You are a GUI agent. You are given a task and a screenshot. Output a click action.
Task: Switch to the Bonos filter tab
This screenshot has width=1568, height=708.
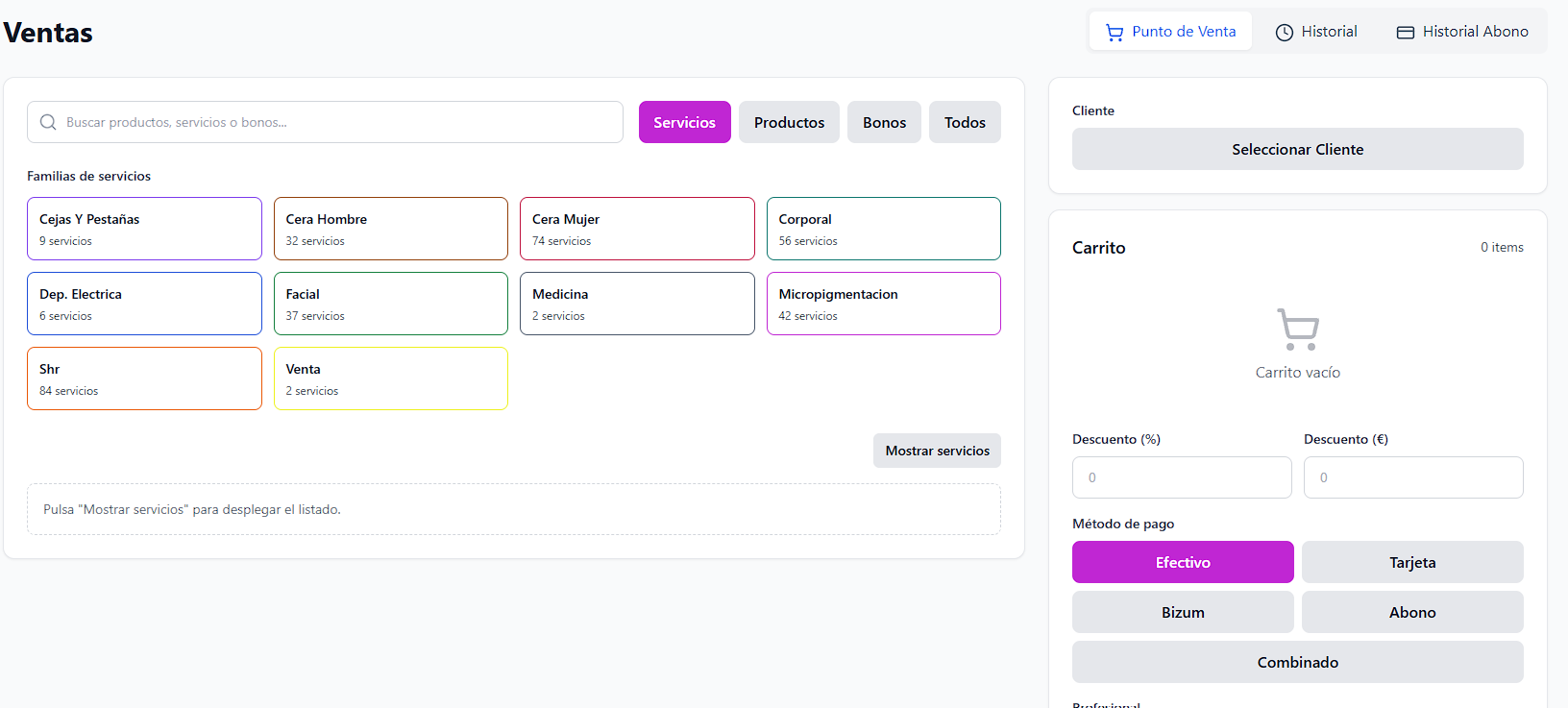884,122
